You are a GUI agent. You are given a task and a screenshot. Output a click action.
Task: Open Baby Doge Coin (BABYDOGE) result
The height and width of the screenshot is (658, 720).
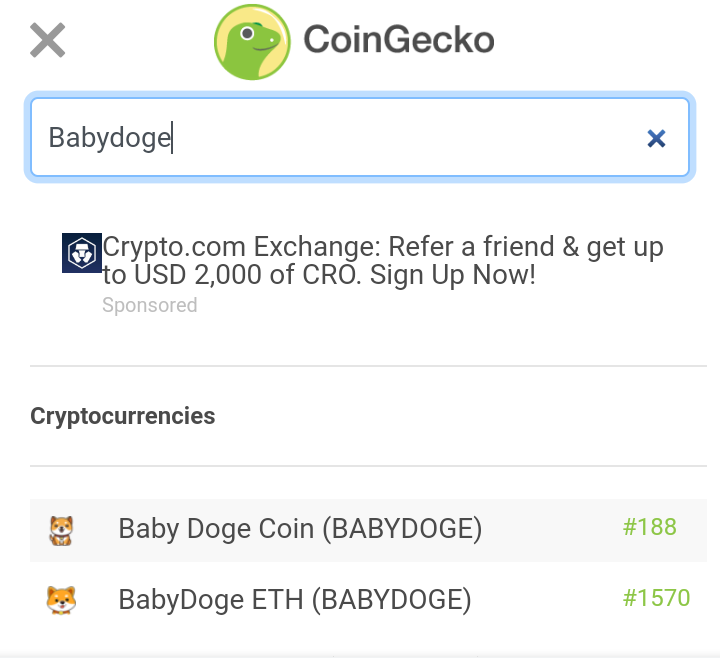coord(300,529)
